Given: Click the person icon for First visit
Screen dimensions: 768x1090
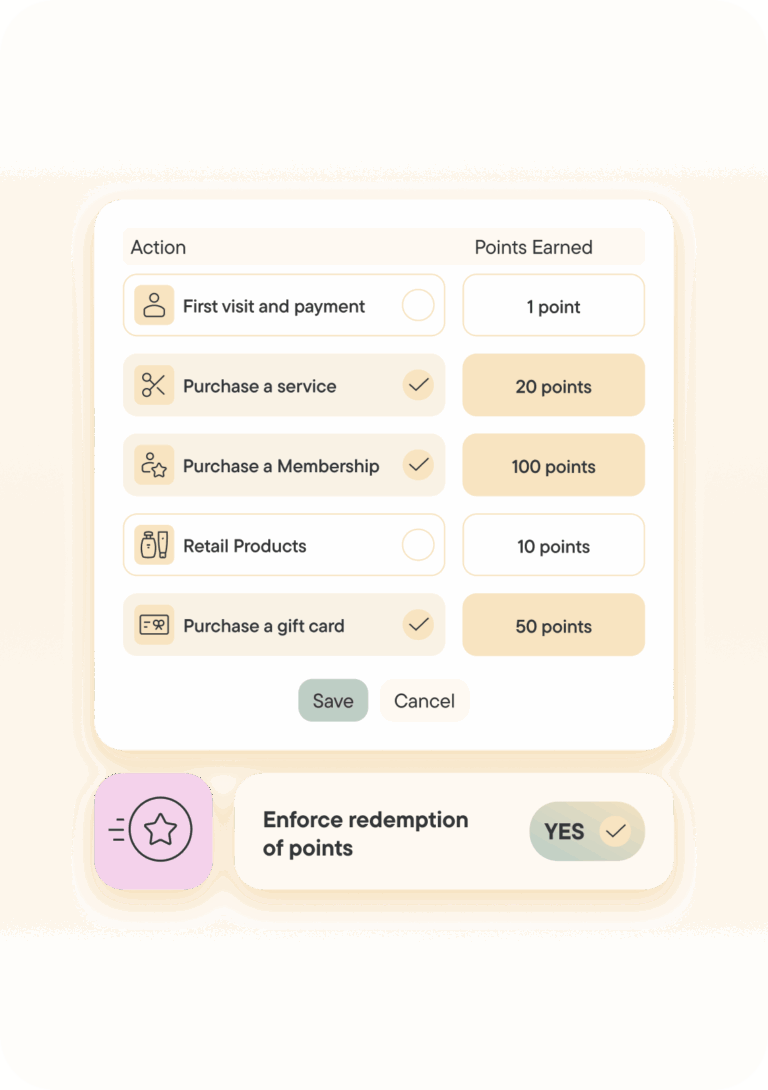Looking at the screenshot, I should [x=154, y=306].
